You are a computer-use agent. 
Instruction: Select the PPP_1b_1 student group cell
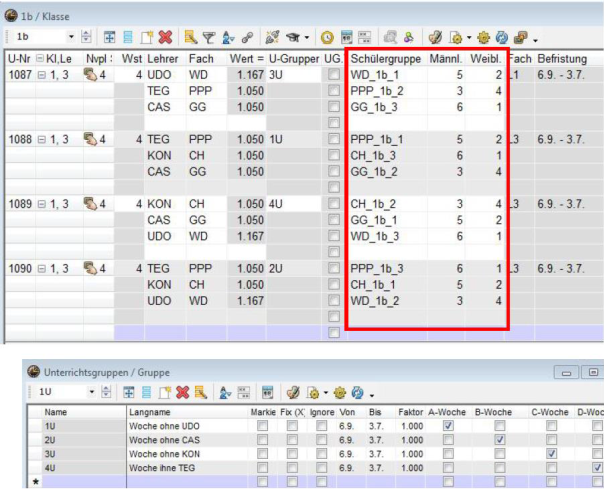pos(377,140)
